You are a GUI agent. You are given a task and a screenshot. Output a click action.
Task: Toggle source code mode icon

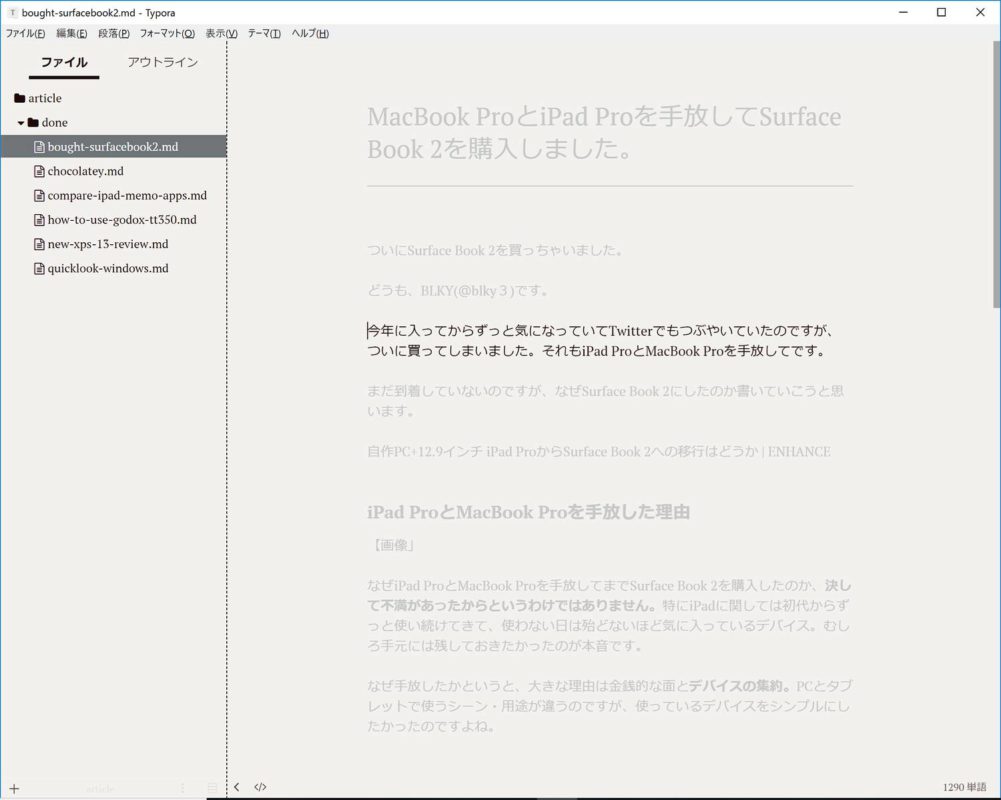click(260, 787)
